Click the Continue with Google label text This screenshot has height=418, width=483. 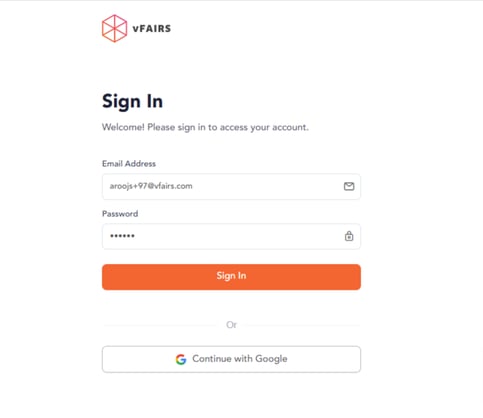(240, 359)
